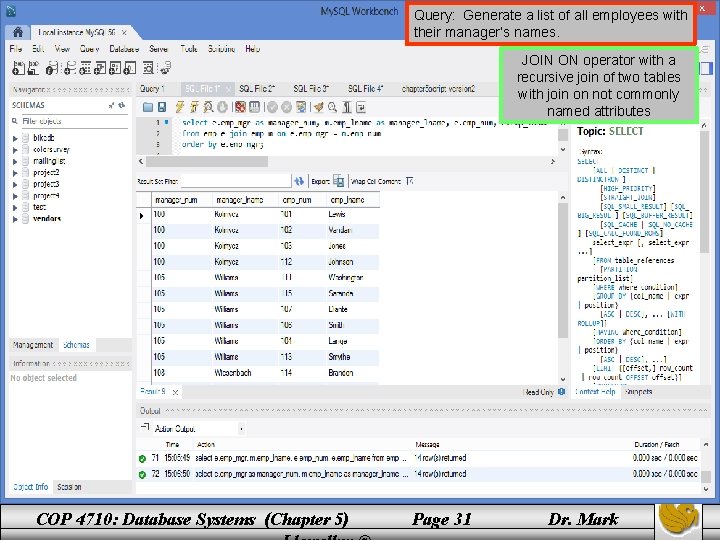Expand the bikedb schema
Screen dimensions: 720x540
click(15, 138)
